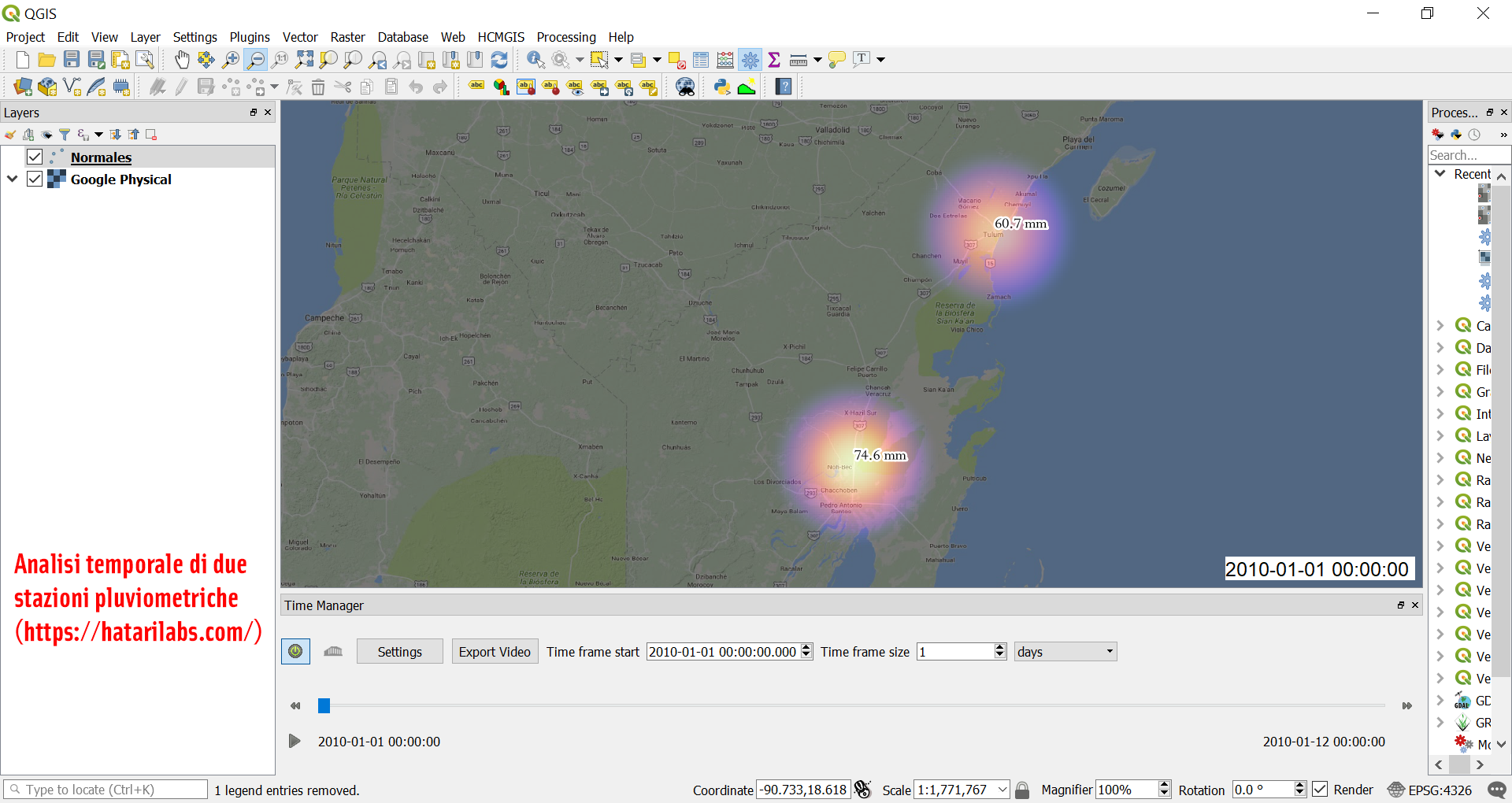
Task: Create a new project with the blank page icon
Action: point(23,60)
